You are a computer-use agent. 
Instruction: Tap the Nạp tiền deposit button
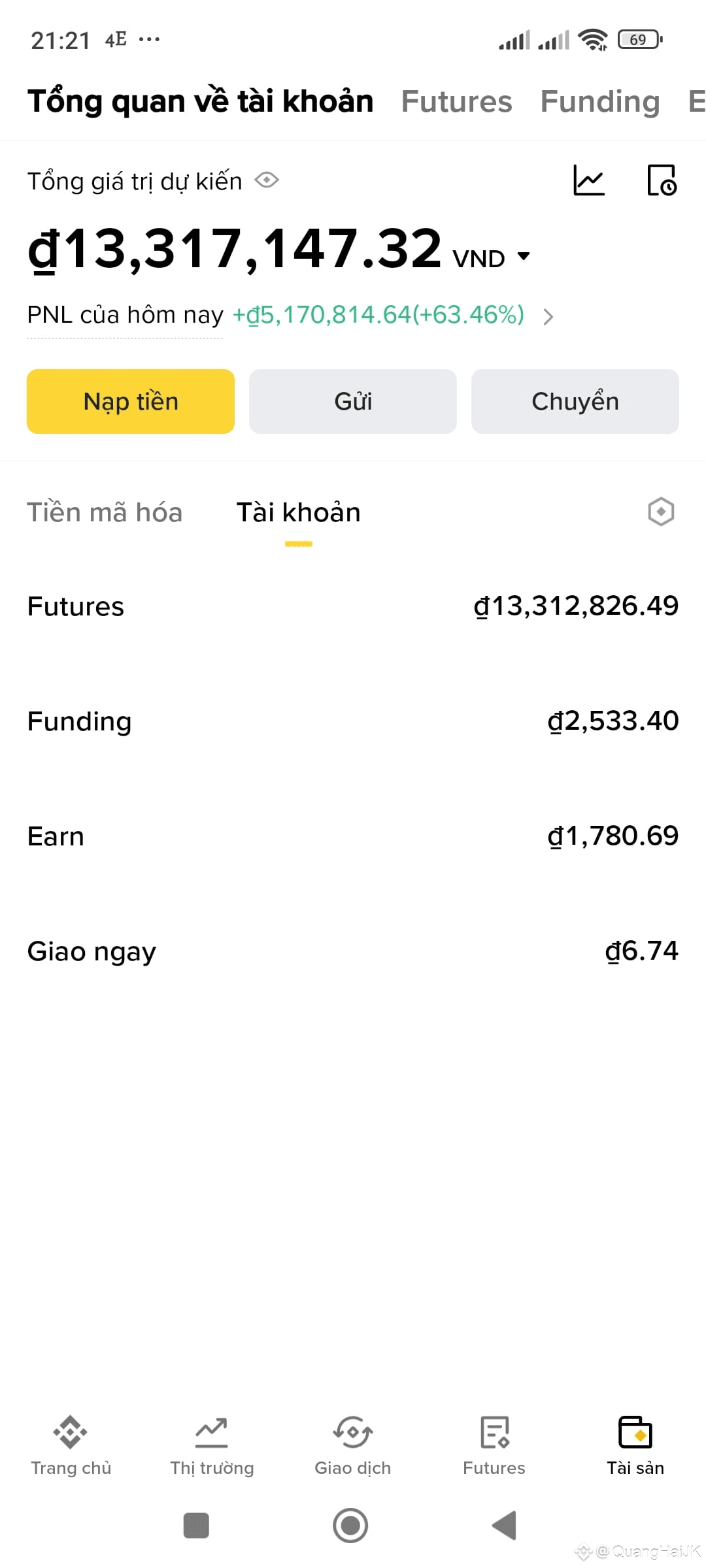point(131,401)
